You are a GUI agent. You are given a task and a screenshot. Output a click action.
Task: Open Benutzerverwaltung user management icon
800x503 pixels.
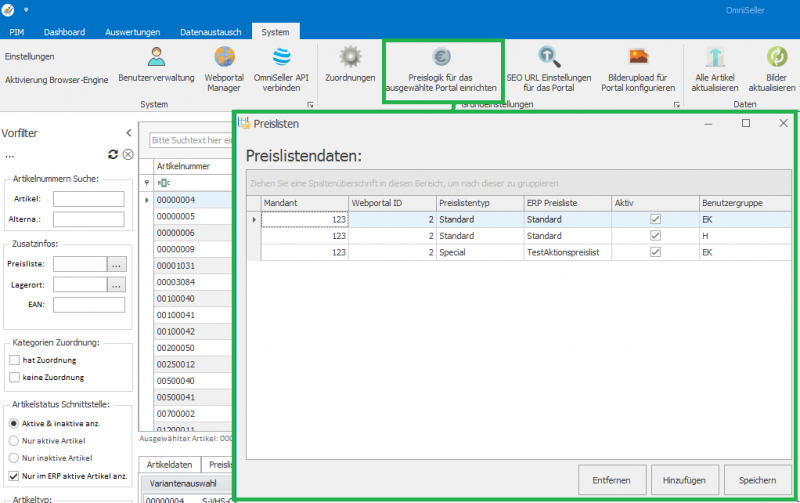156,58
